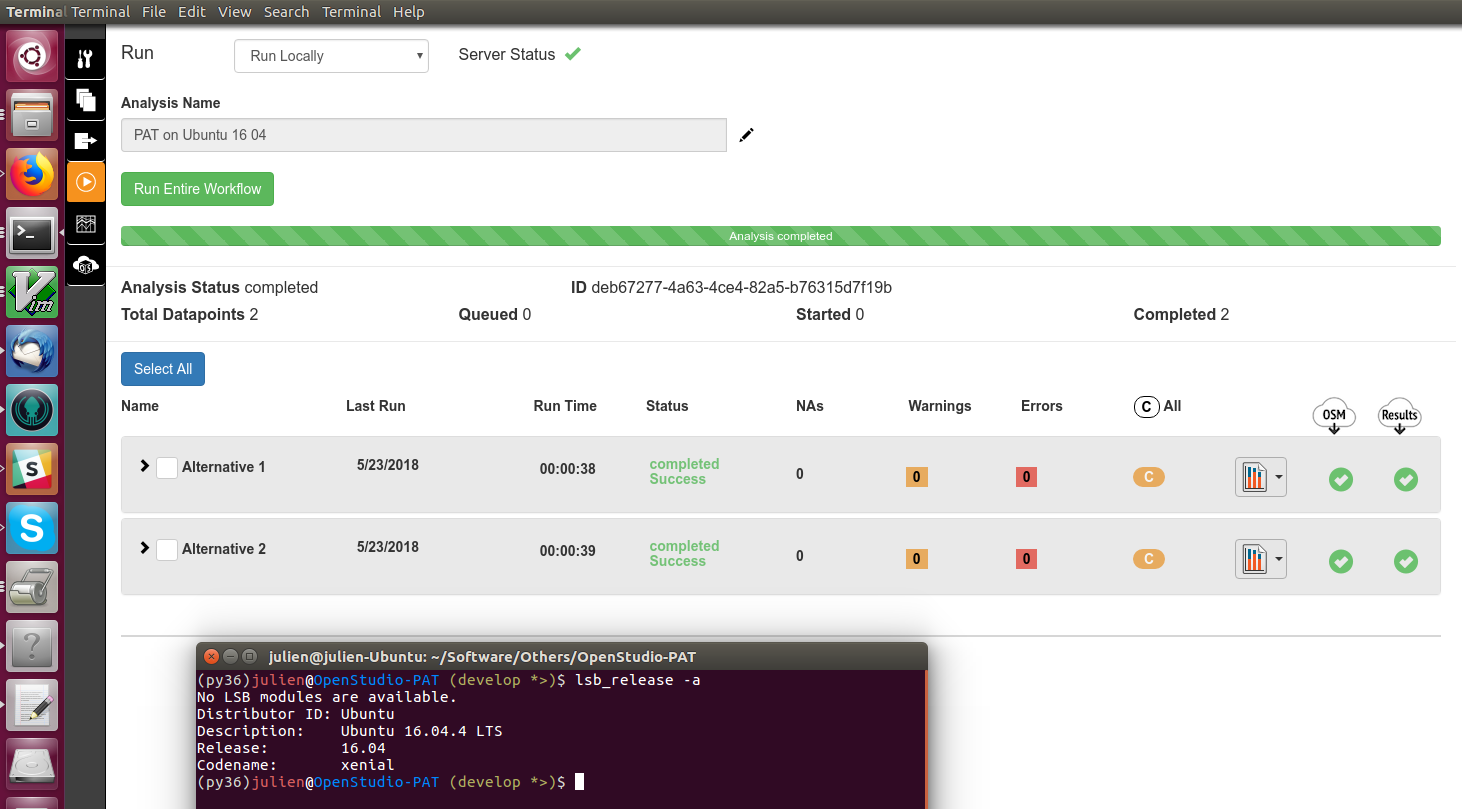This screenshot has height=809, width=1462.
Task: Open the Algorithm Results graph icon
Action: coord(85,224)
